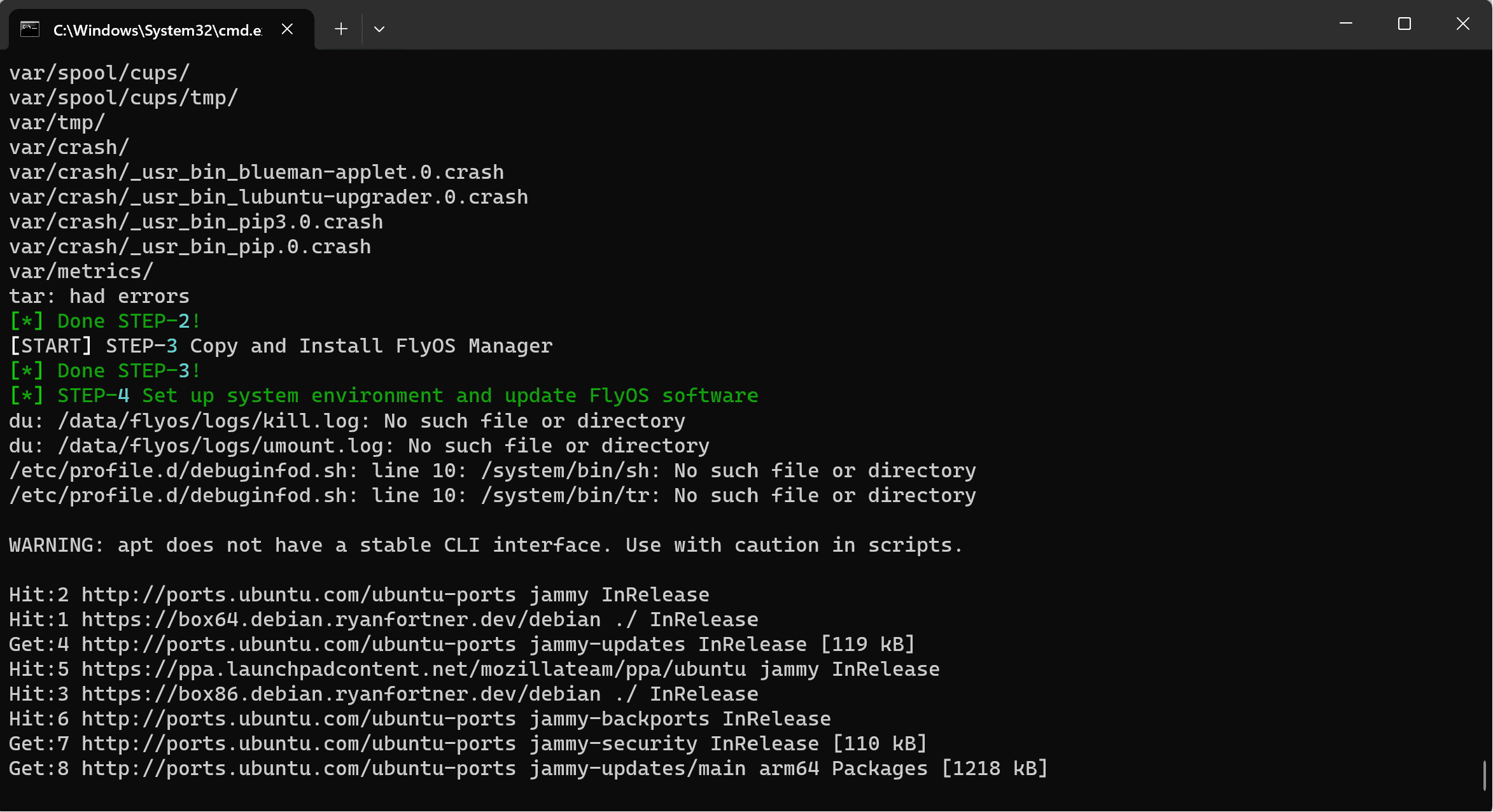Click var/crash/_usr_bin_pip3.0.crash line
This screenshot has height=812, width=1493.
[x=196, y=222]
